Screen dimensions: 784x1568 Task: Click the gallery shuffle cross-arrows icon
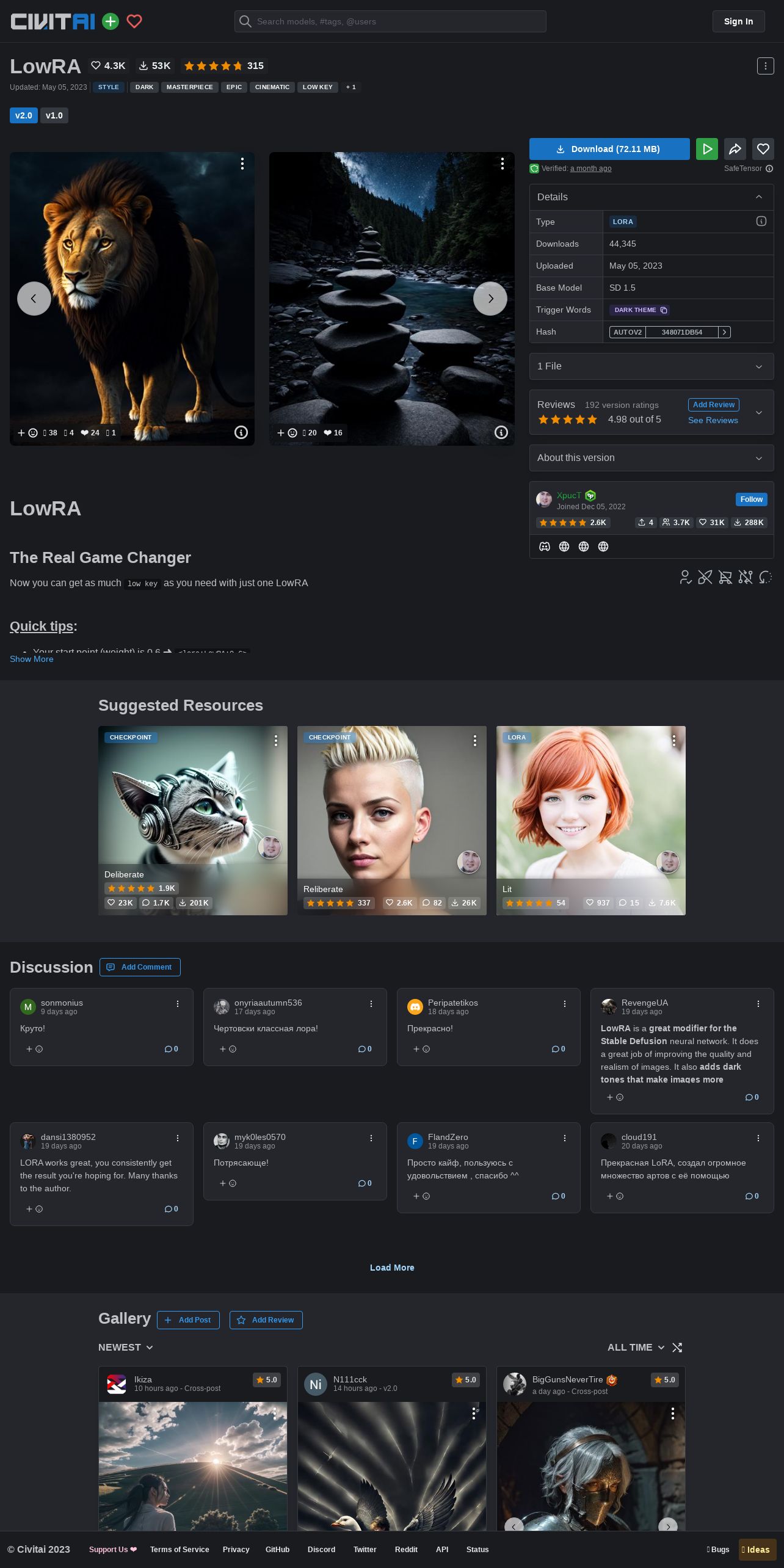click(677, 1348)
